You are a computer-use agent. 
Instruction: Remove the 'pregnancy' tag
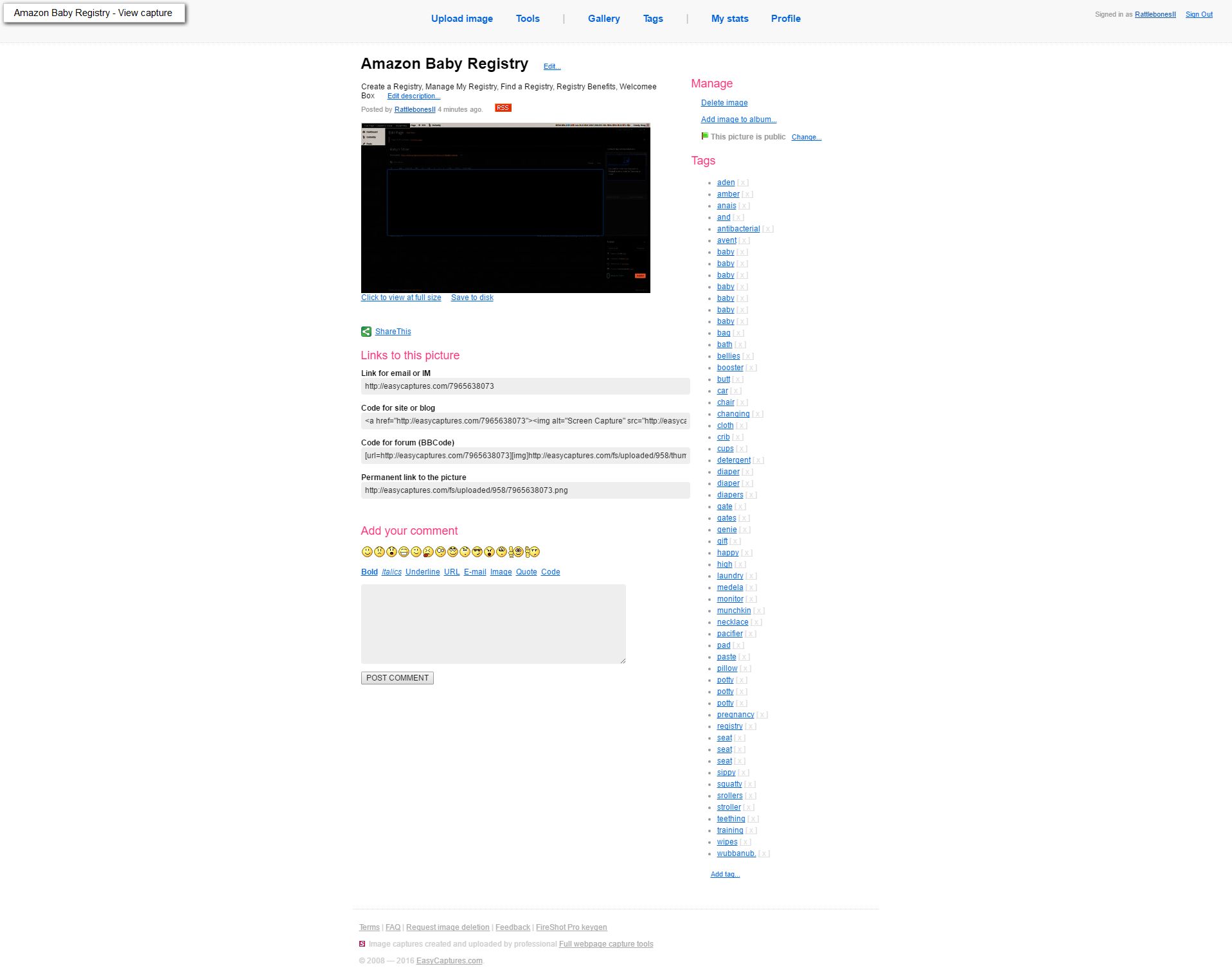pos(762,715)
